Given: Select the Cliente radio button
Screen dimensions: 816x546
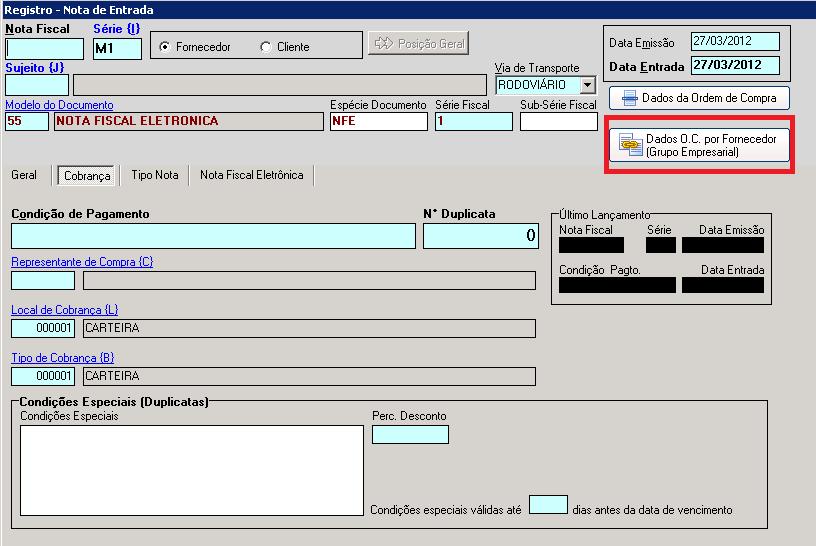Looking at the screenshot, I should [x=265, y=47].
